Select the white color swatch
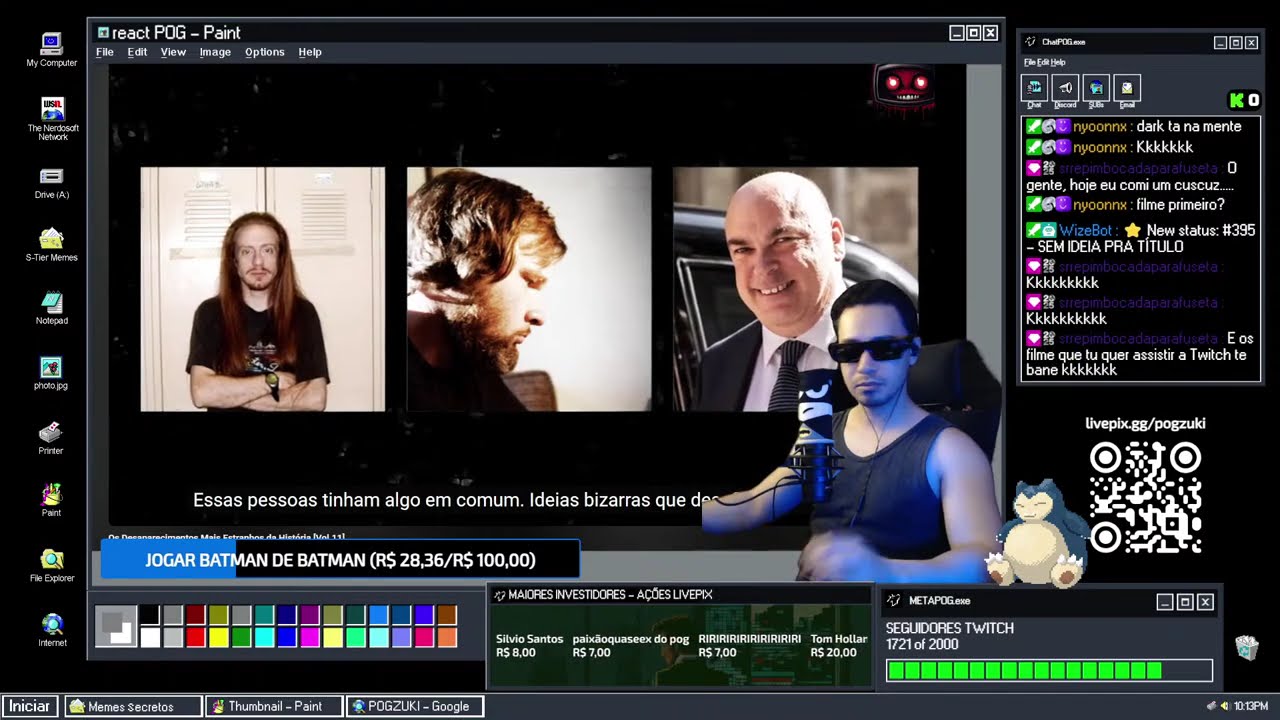This screenshot has width=1280, height=720. point(150,637)
